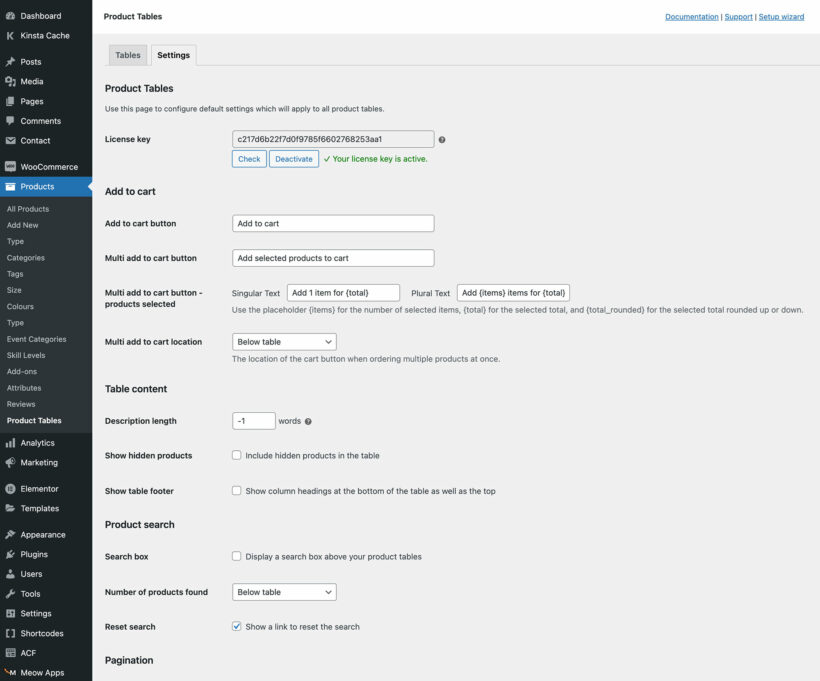This screenshot has height=681, width=820.
Task: Click inside the License key field
Action: coord(332,138)
